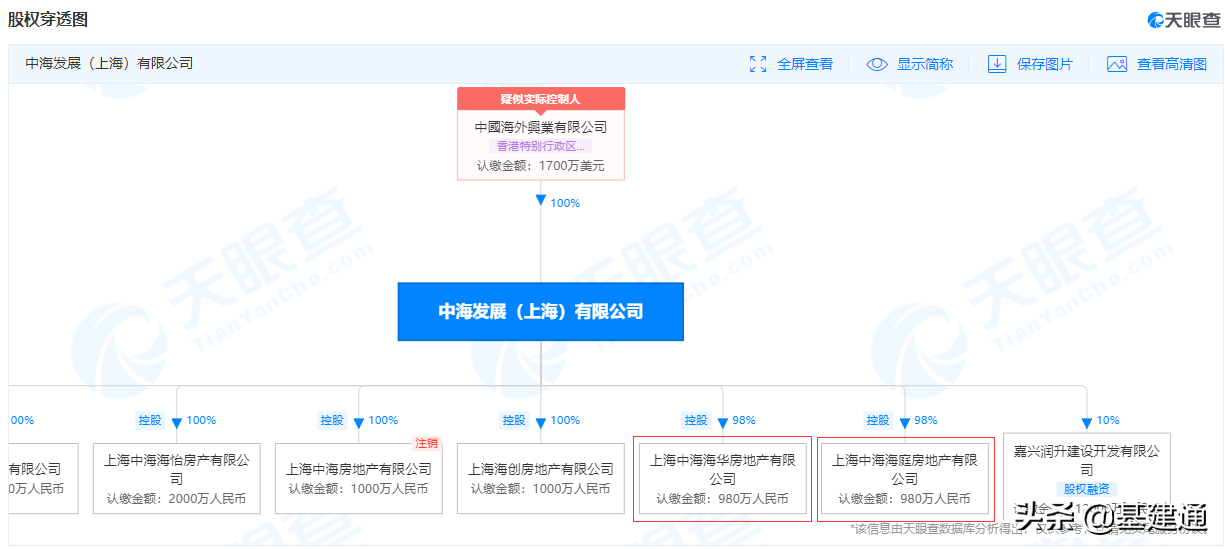This screenshot has width=1225, height=549.
Task: Click 100% label above 上海海创房地产
Action: [565, 420]
